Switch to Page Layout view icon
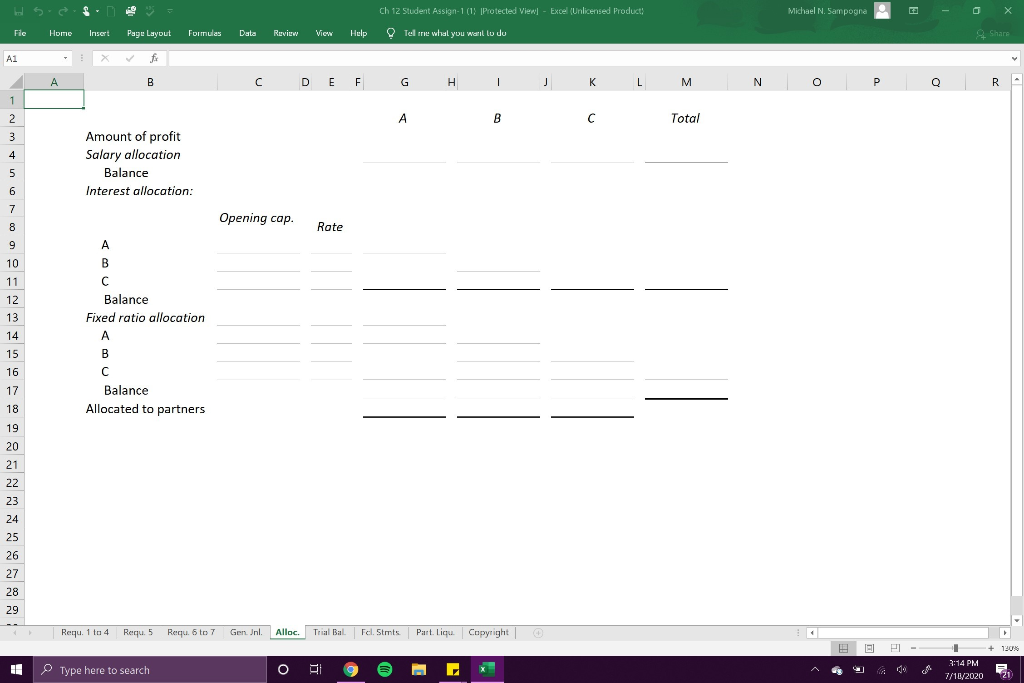This screenshot has width=1024, height=683. coord(869,648)
